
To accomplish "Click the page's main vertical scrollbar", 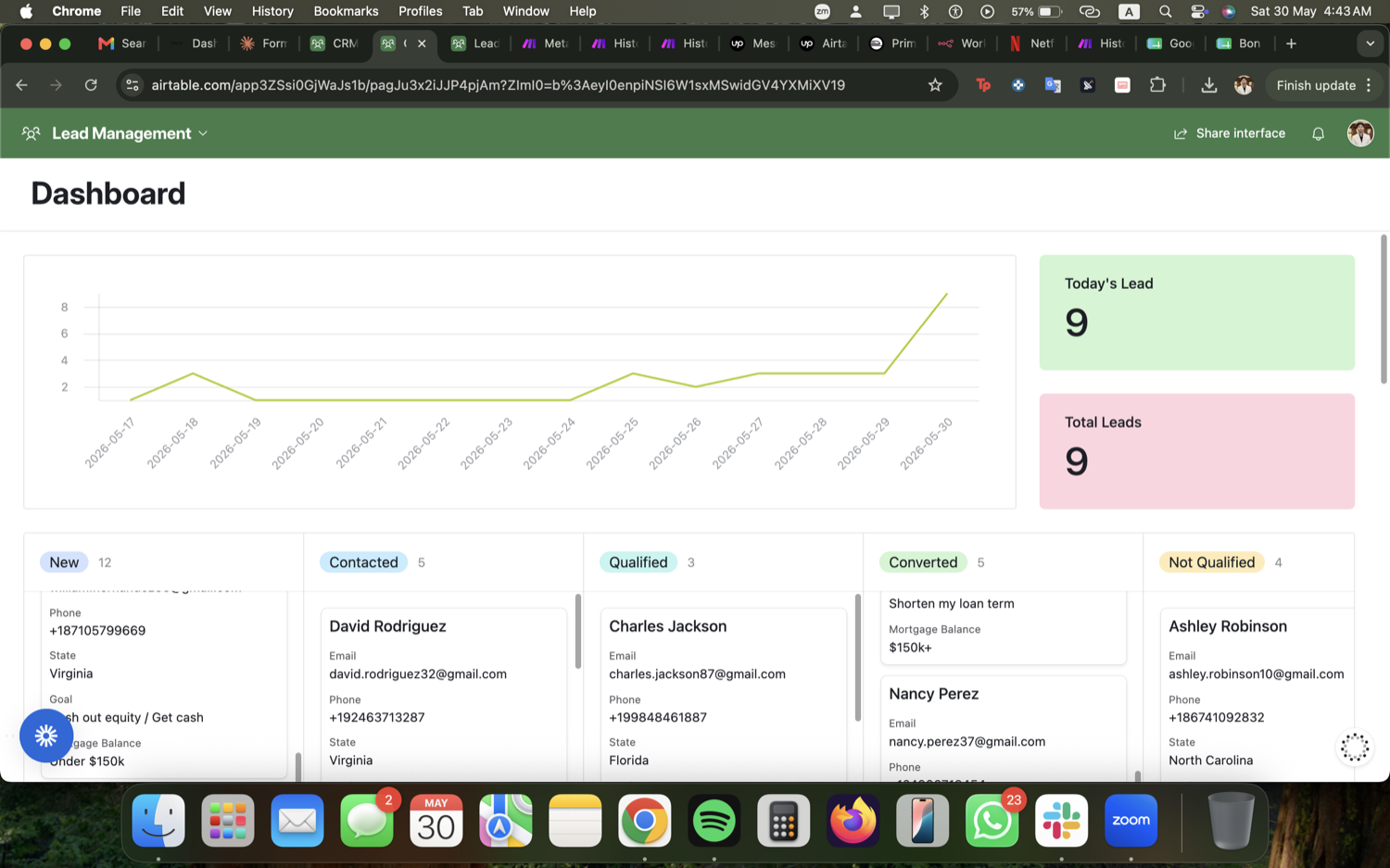I will pos(1384,308).
